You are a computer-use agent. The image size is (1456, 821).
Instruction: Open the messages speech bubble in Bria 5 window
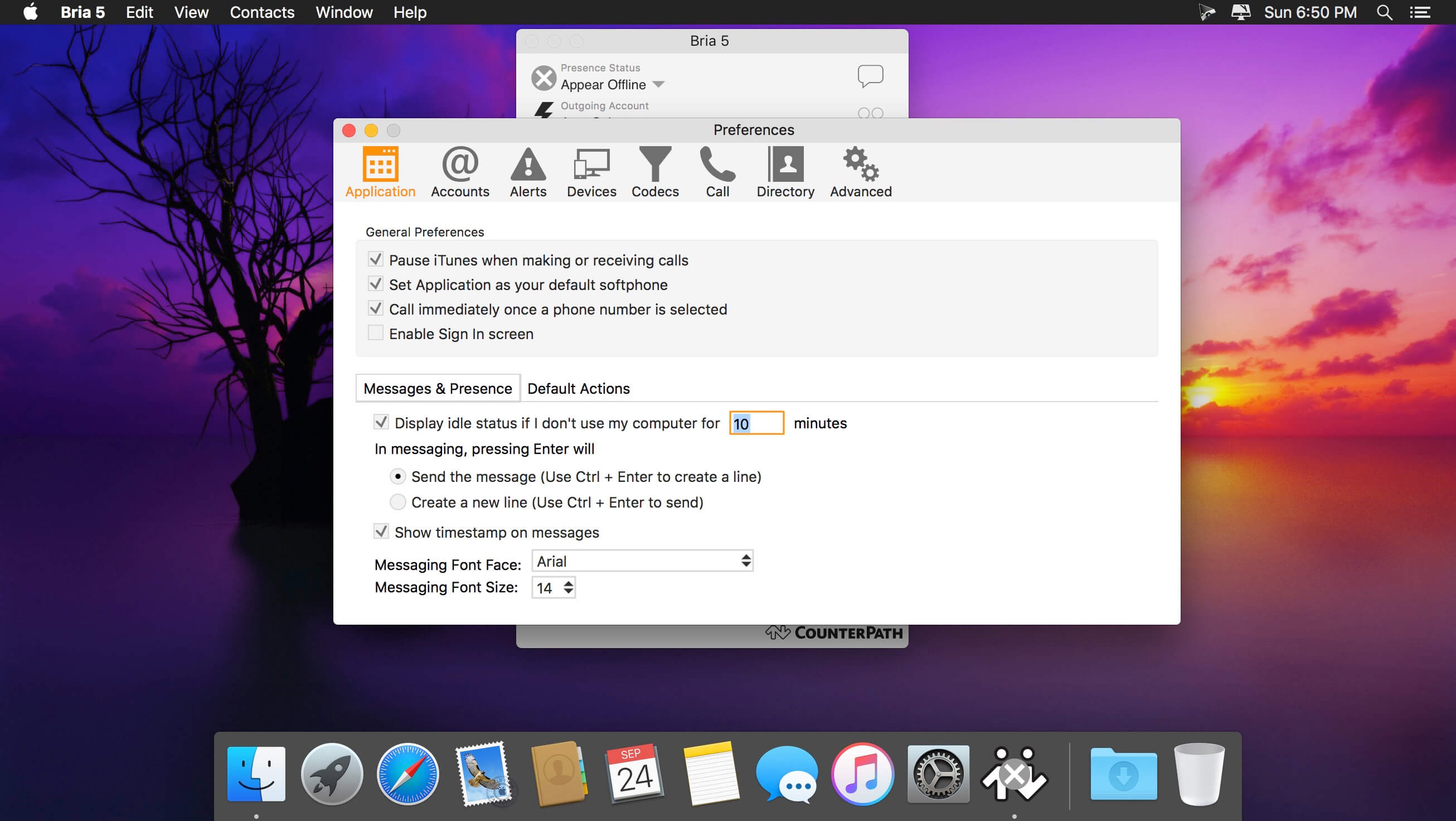pyautogui.click(x=871, y=76)
